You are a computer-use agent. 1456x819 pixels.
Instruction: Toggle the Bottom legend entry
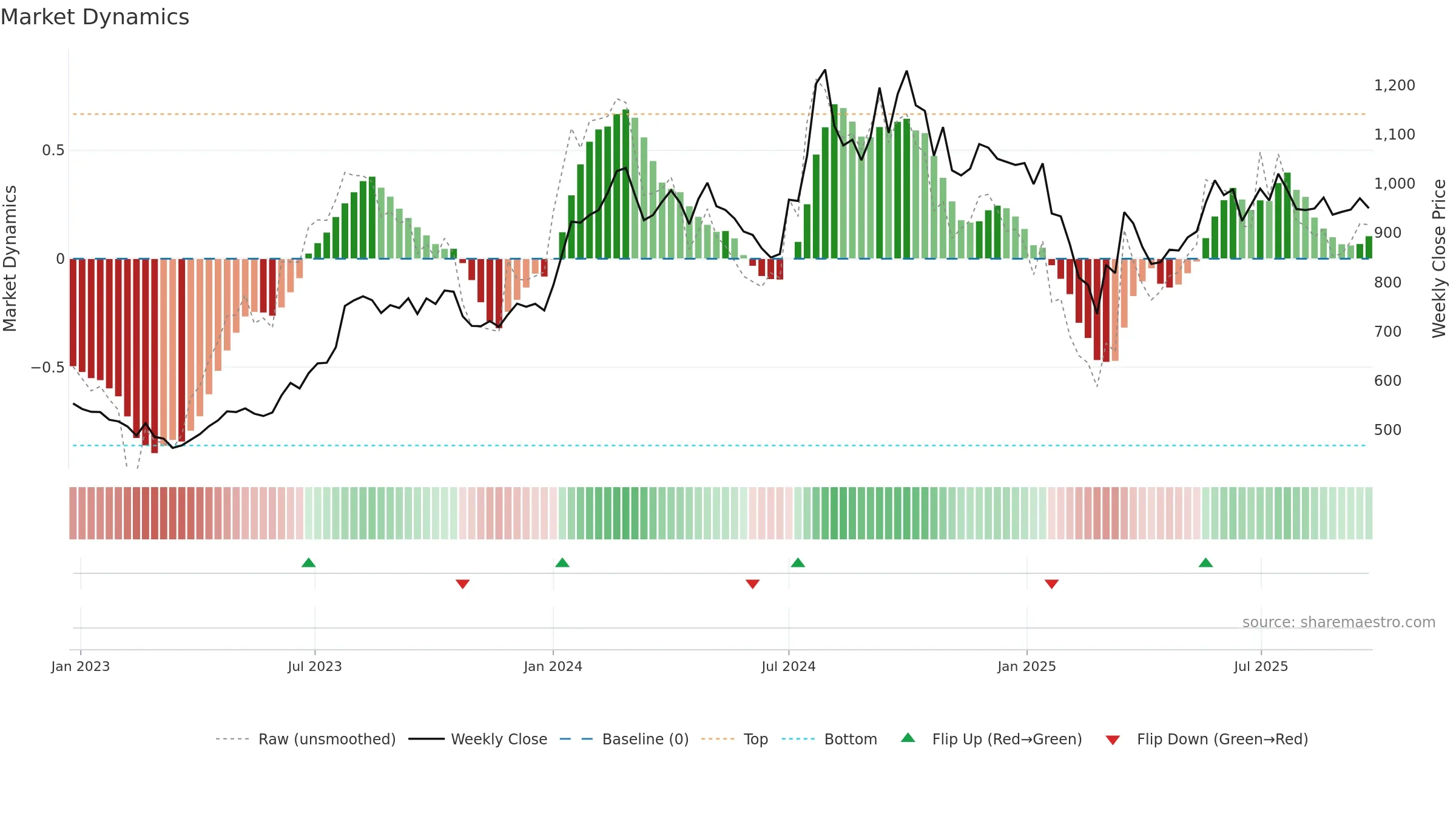click(829, 739)
